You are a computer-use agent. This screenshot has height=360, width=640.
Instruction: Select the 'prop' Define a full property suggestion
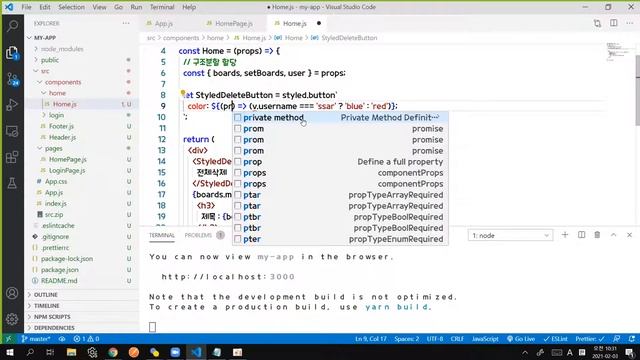[x=340, y=162]
